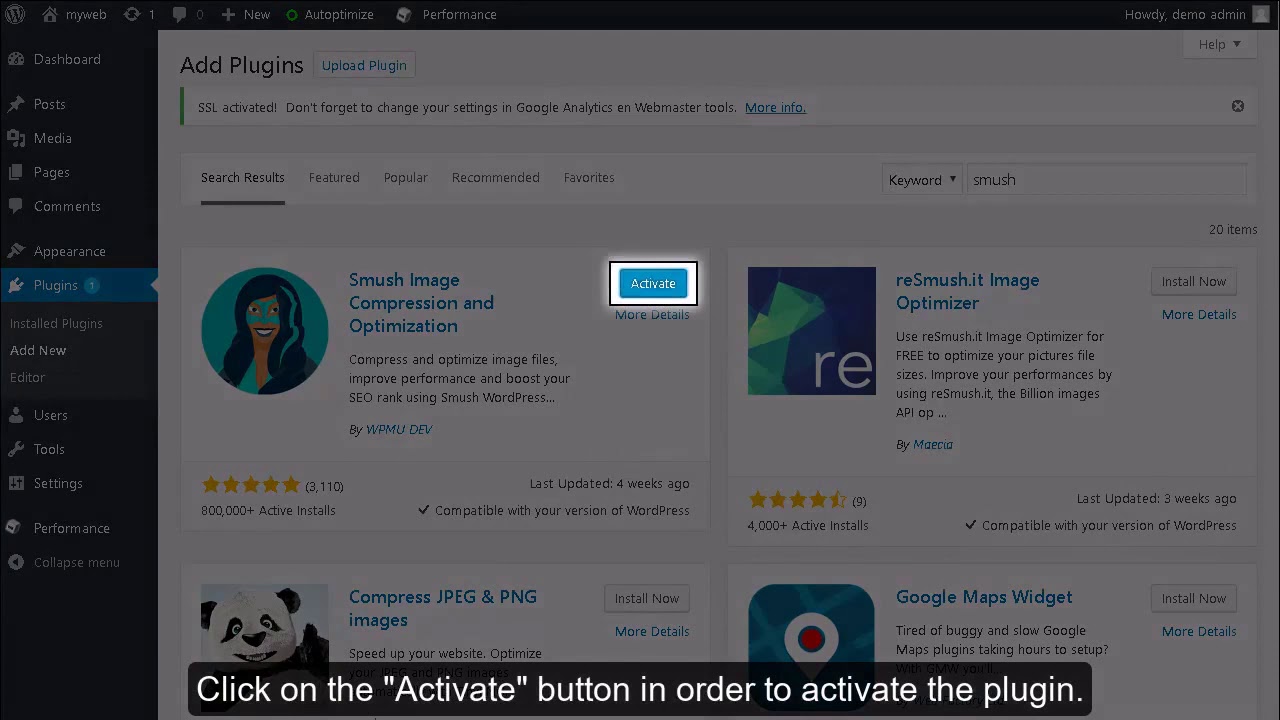1280x720 pixels.
Task: Open the New content menu
Action: 245,15
